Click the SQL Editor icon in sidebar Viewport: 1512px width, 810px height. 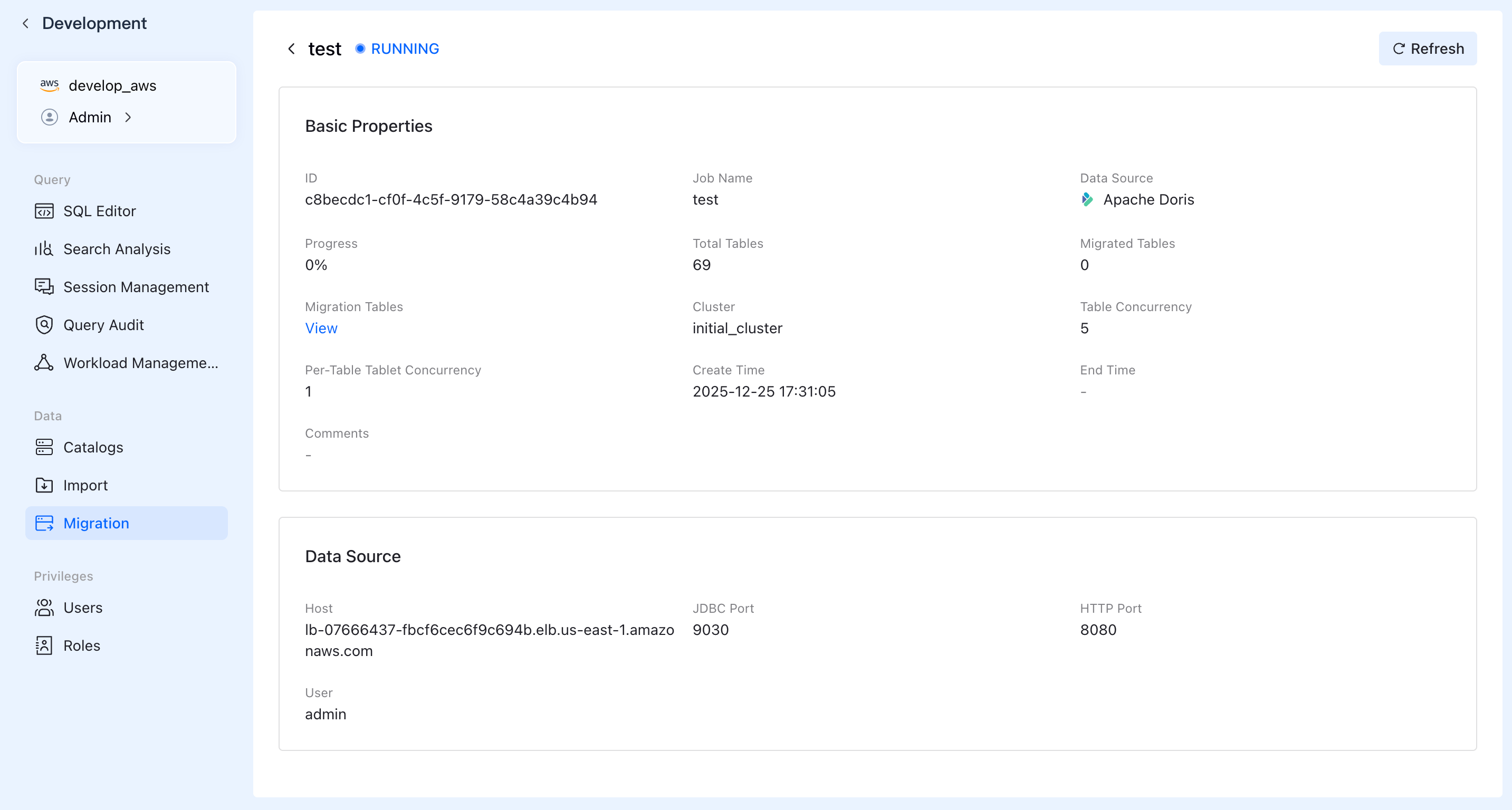point(44,211)
